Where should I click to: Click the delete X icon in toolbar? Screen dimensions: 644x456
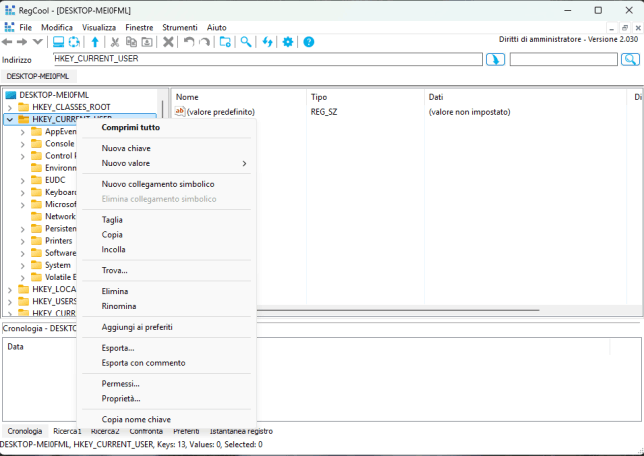(168, 42)
